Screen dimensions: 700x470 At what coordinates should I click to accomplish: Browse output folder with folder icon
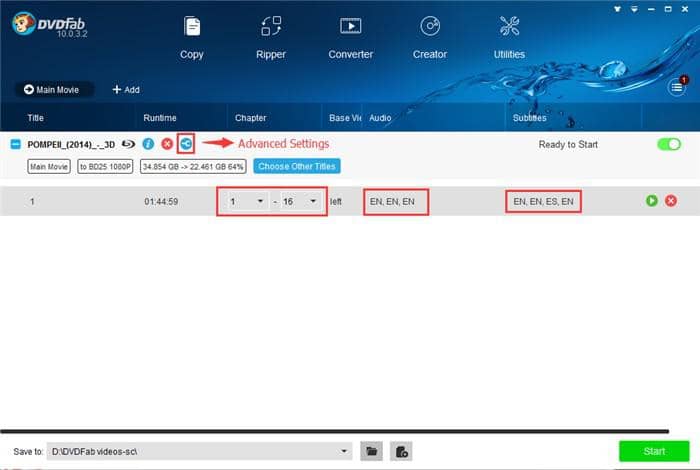(x=371, y=451)
